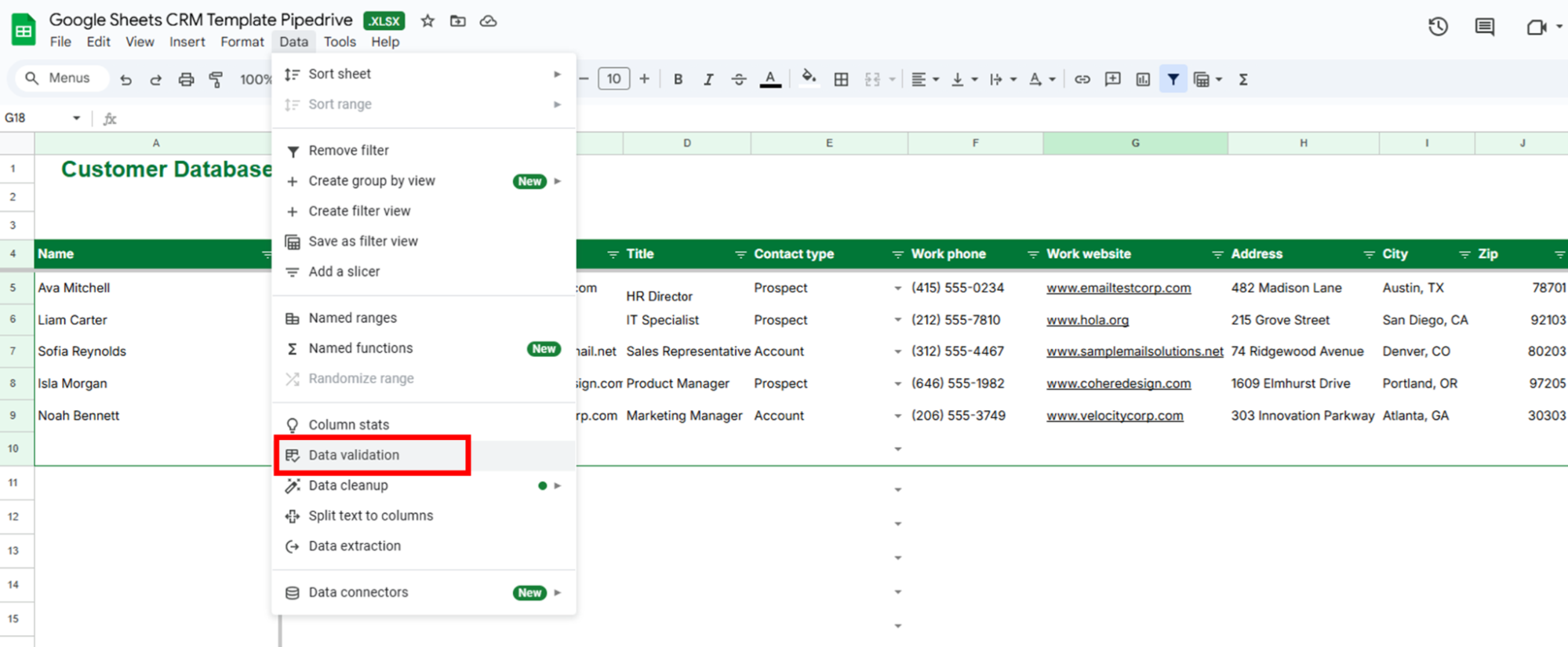
Task: Click Menus search button
Action: [x=59, y=78]
